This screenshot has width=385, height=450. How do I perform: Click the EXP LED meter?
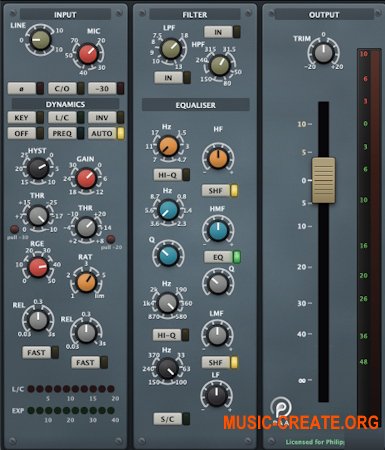71,410
